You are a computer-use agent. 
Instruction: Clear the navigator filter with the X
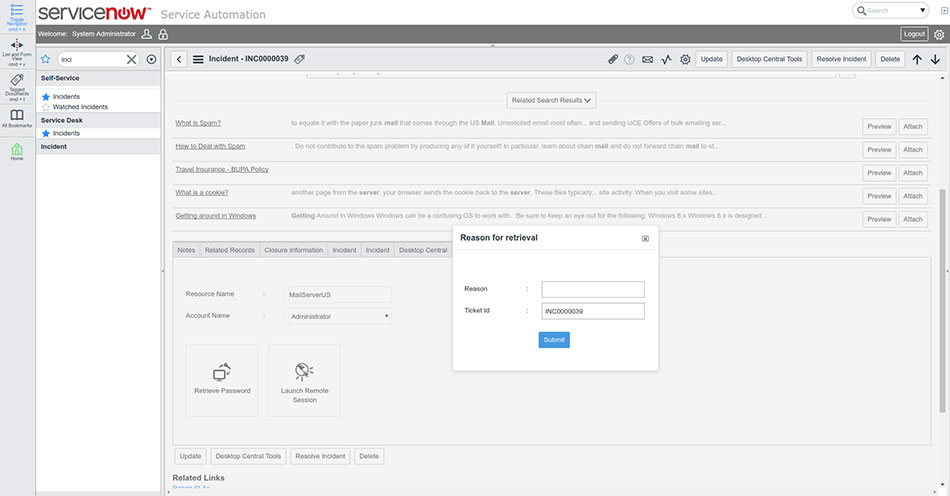pyautogui.click(x=131, y=59)
